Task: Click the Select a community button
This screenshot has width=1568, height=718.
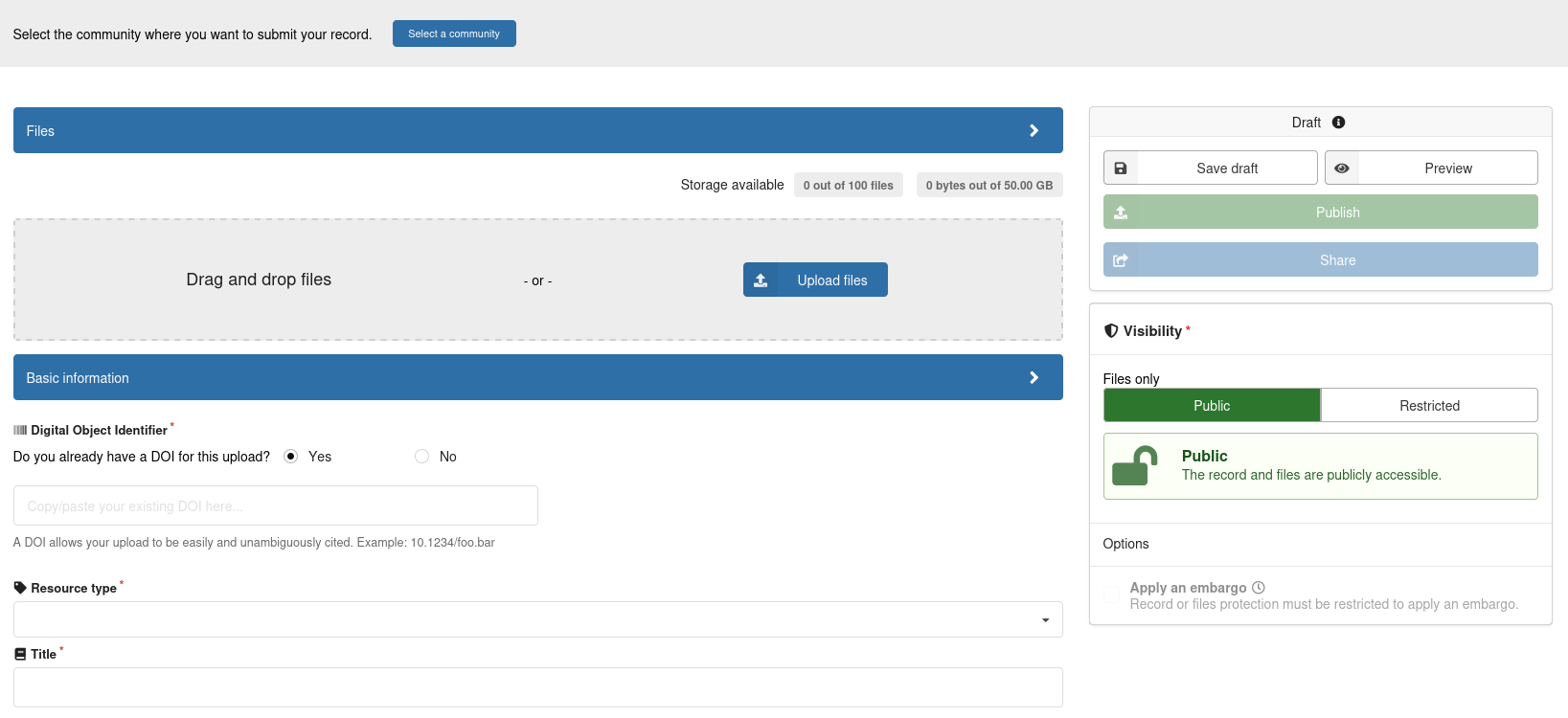Action: pyautogui.click(x=454, y=34)
